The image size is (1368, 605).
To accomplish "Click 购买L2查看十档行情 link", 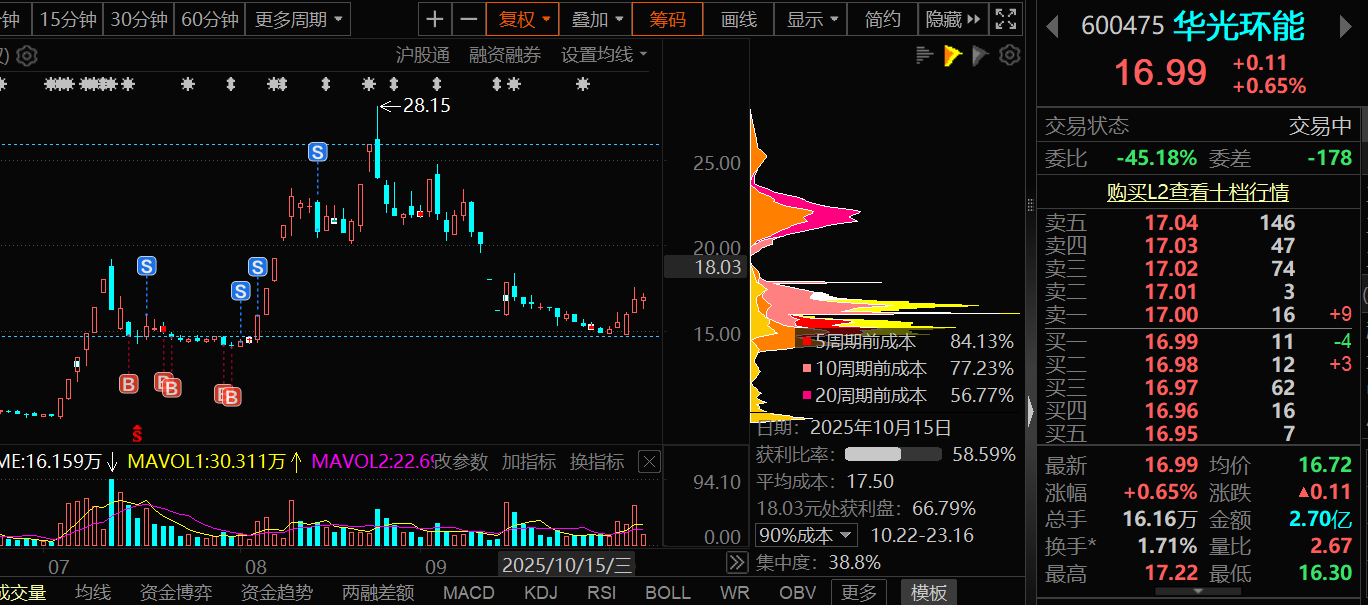I will click(x=1198, y=191).
